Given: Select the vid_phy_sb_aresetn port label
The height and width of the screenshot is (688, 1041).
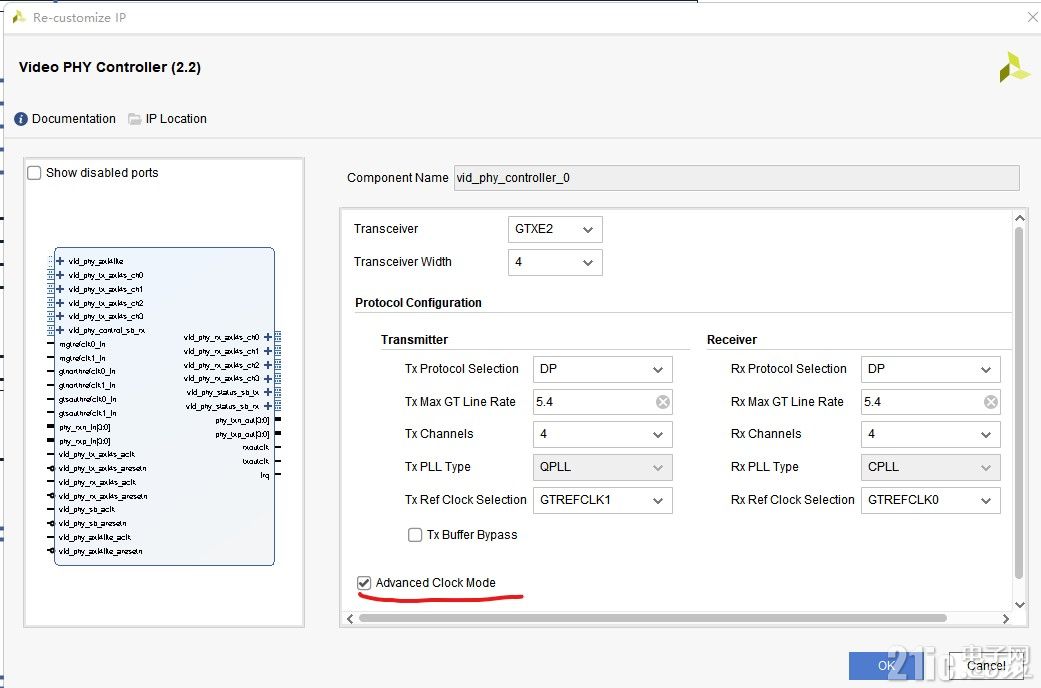Looking at the screenshot, I should click(x=92, y=523).
